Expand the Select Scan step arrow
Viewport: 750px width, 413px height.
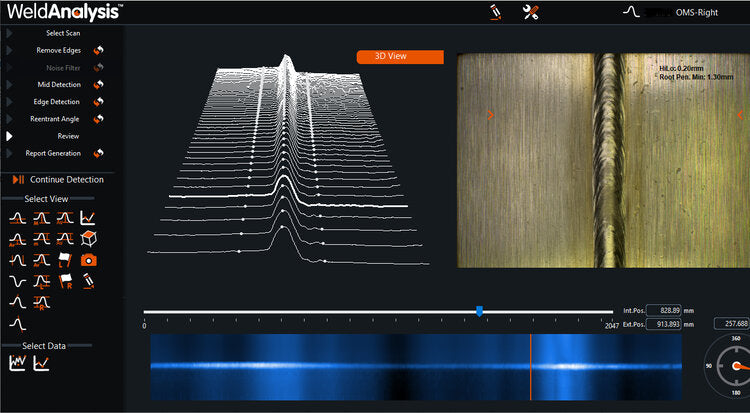[10, 33]
